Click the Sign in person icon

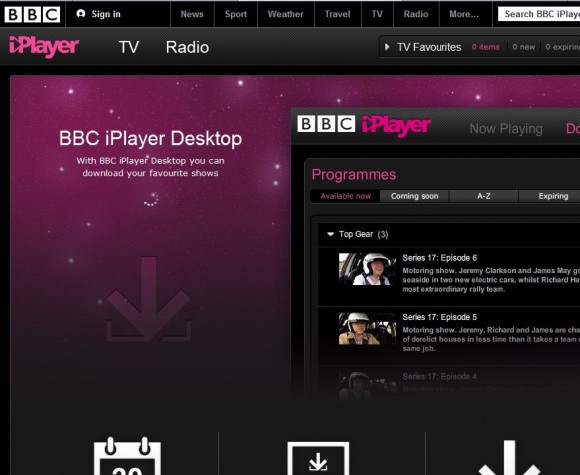click(x=81, y=14)
